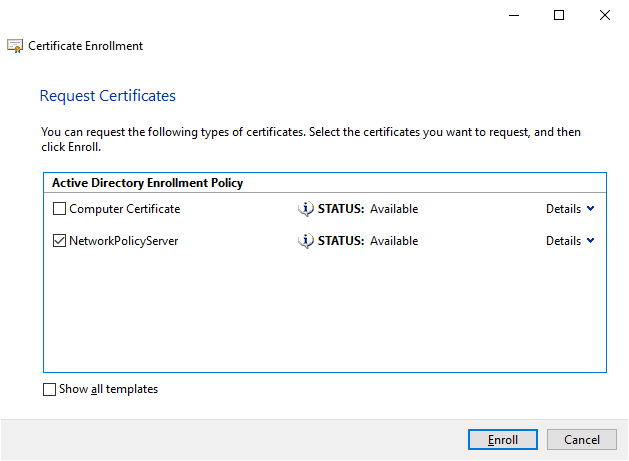Minimize the Certificate Enrollment window
The width and height of the screenshot is (629, 461).
(x=514, y=15)
